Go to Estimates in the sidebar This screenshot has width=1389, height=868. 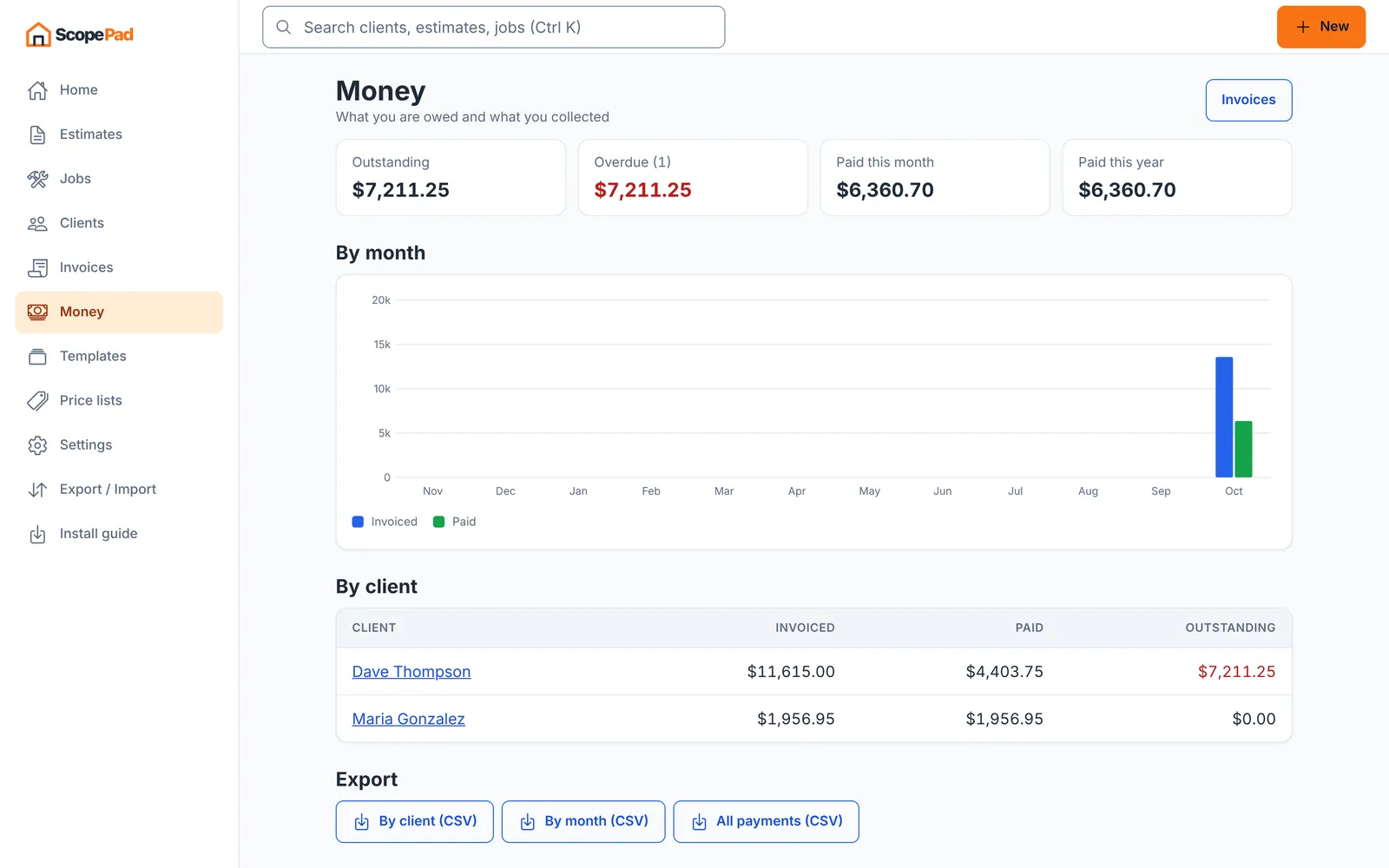coord(119,135)
